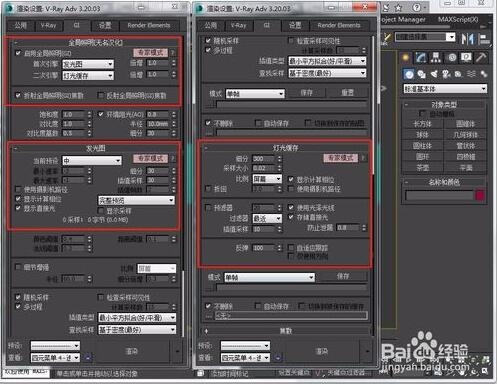This screenshot has width=498, height=384.
Task: Select the Geometry category icon
Action: [409, 74]
